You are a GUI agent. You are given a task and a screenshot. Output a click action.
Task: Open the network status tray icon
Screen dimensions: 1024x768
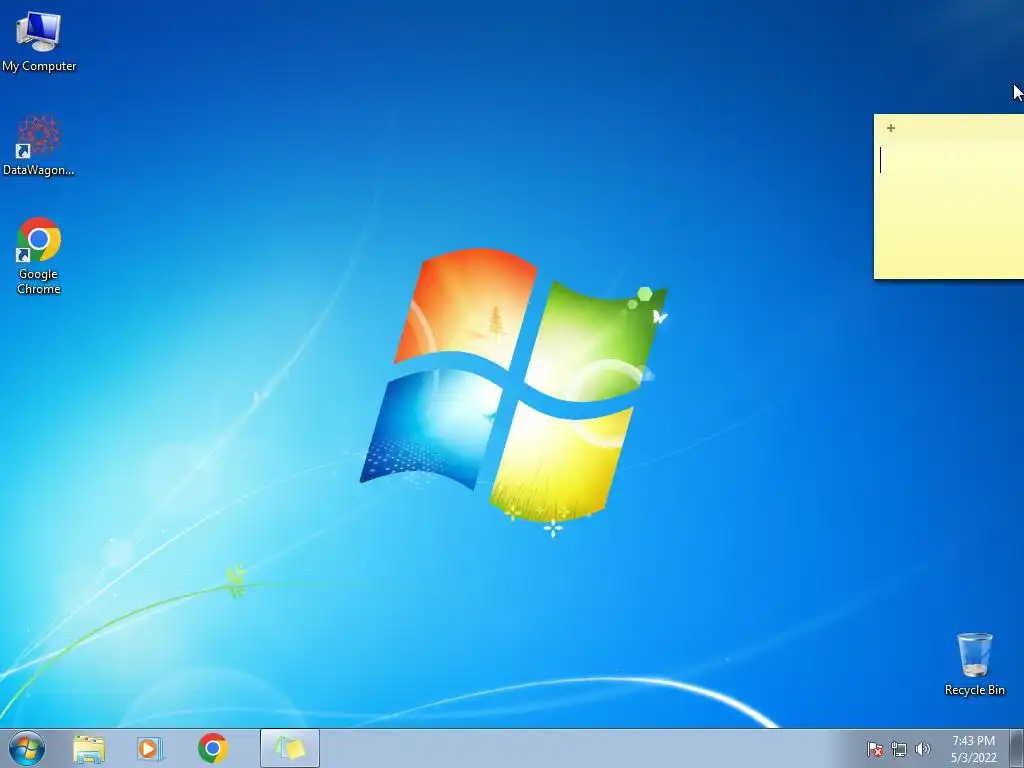coord(899,749)
